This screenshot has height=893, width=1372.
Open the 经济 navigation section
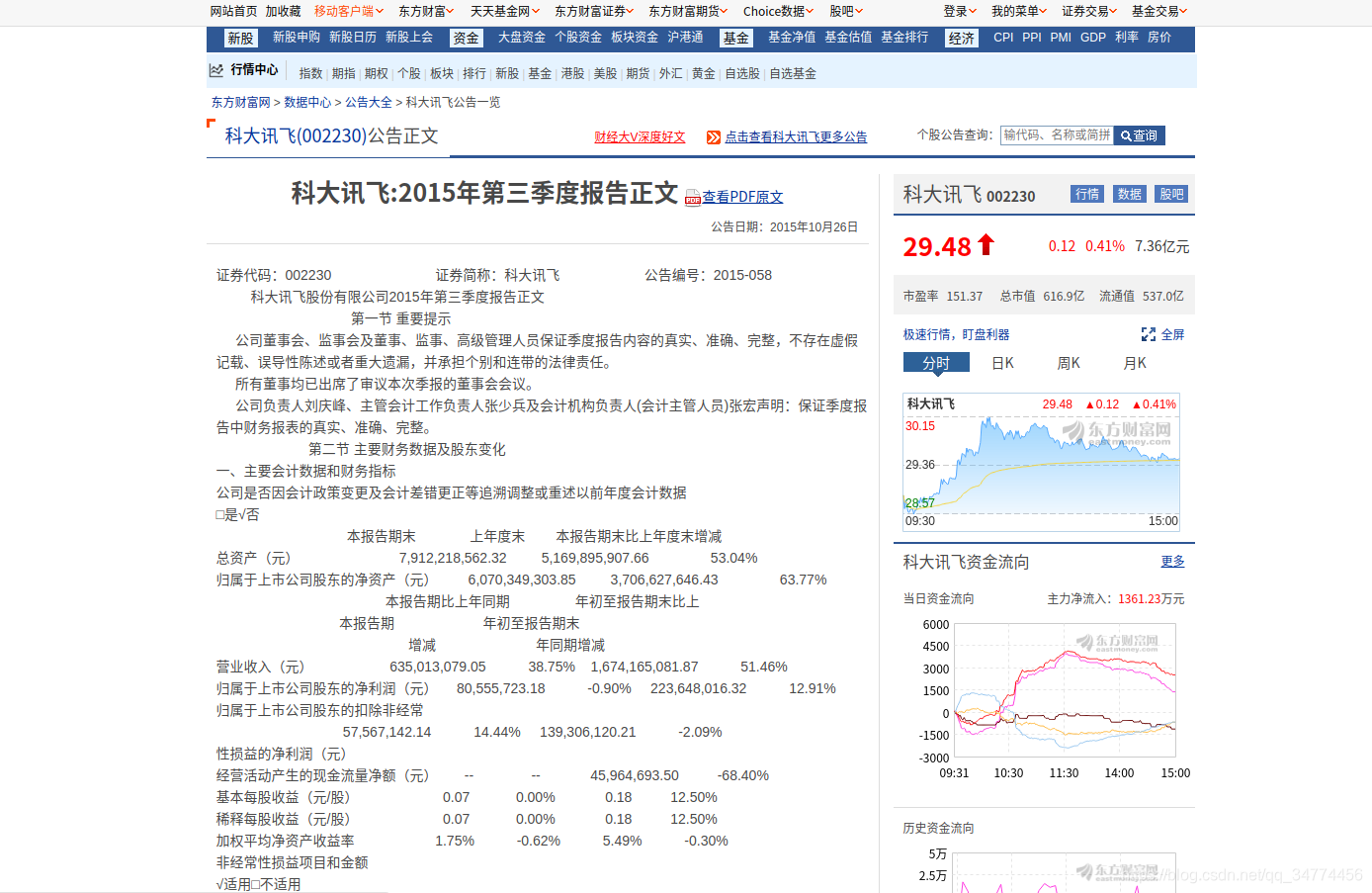pos(961,39)
